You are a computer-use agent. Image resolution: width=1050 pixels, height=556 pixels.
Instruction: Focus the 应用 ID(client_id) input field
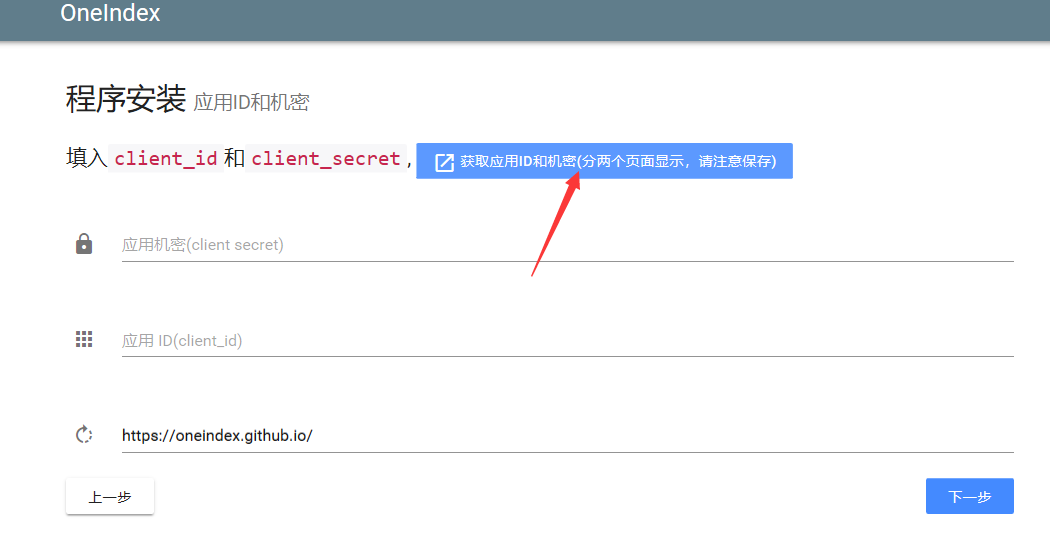(x=567, y=340)
